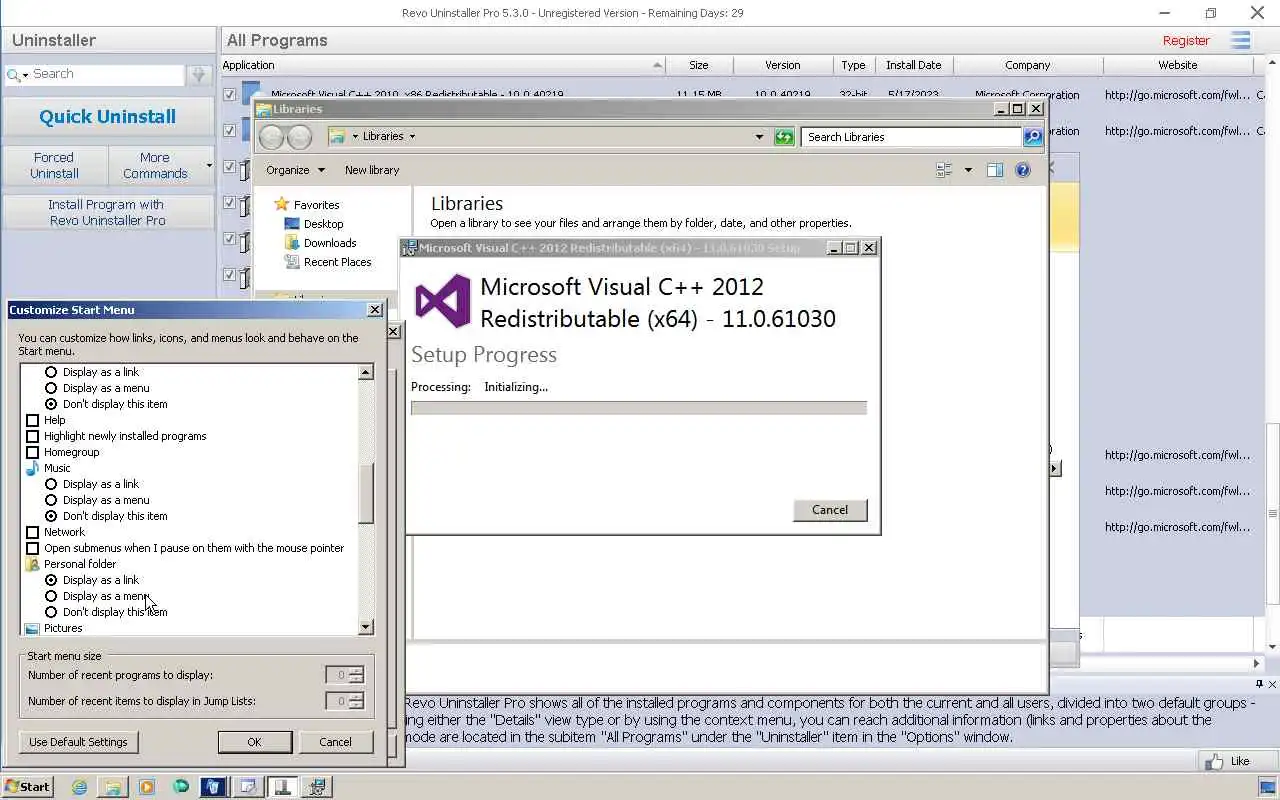Click Use Default Settings button
The width and height of the screenshot is (1280, 800).
78,742
